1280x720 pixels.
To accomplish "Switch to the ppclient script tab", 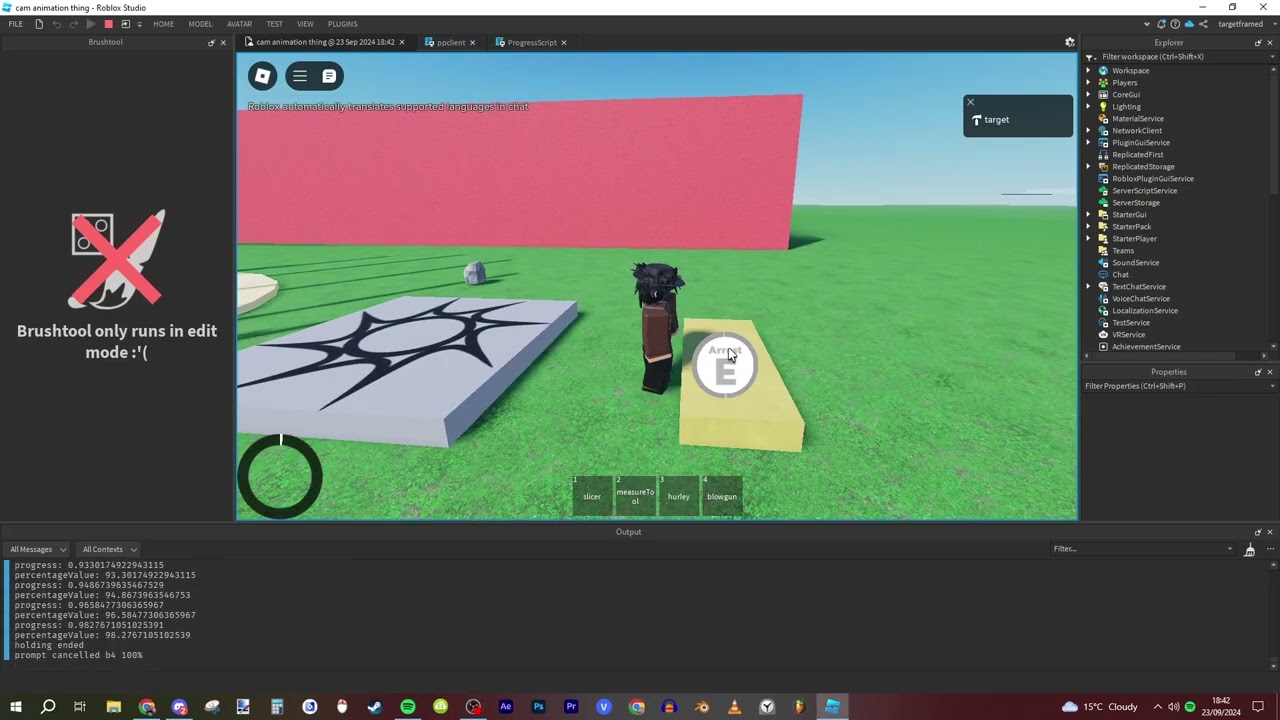I will point(450,42).
